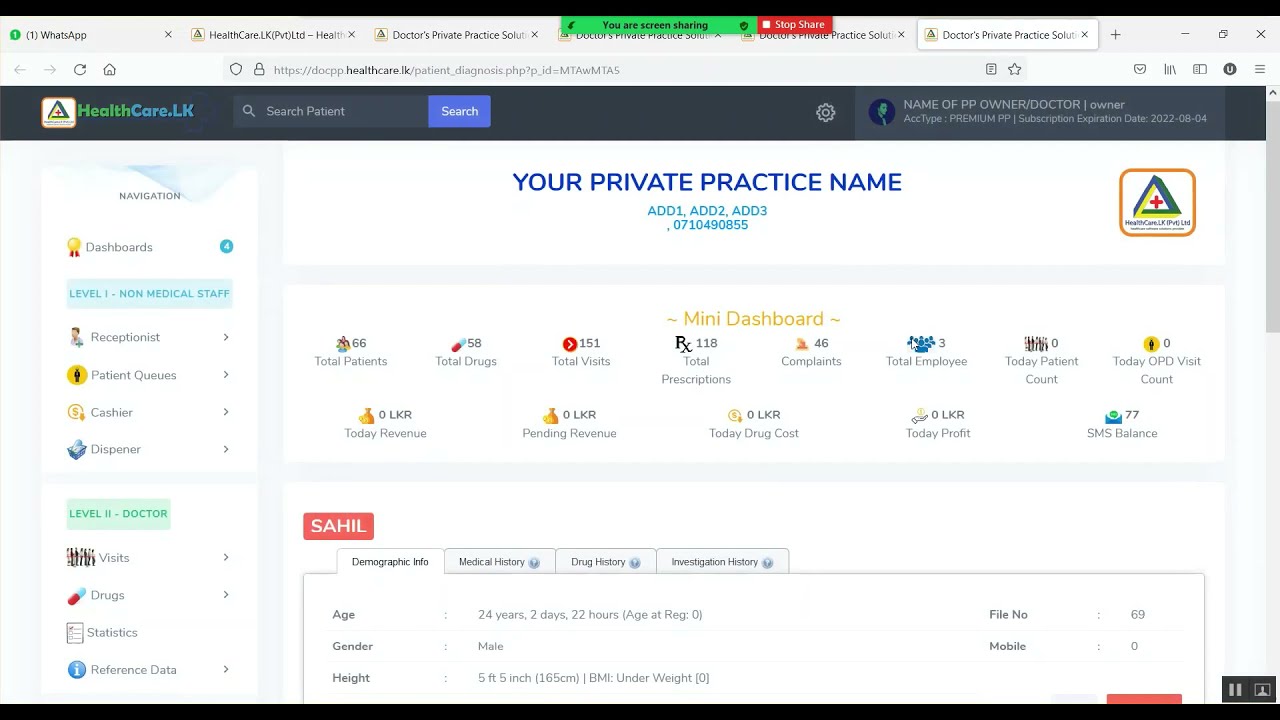
Task: Click the Total Drugs pill icon
Action: point(459,344)
